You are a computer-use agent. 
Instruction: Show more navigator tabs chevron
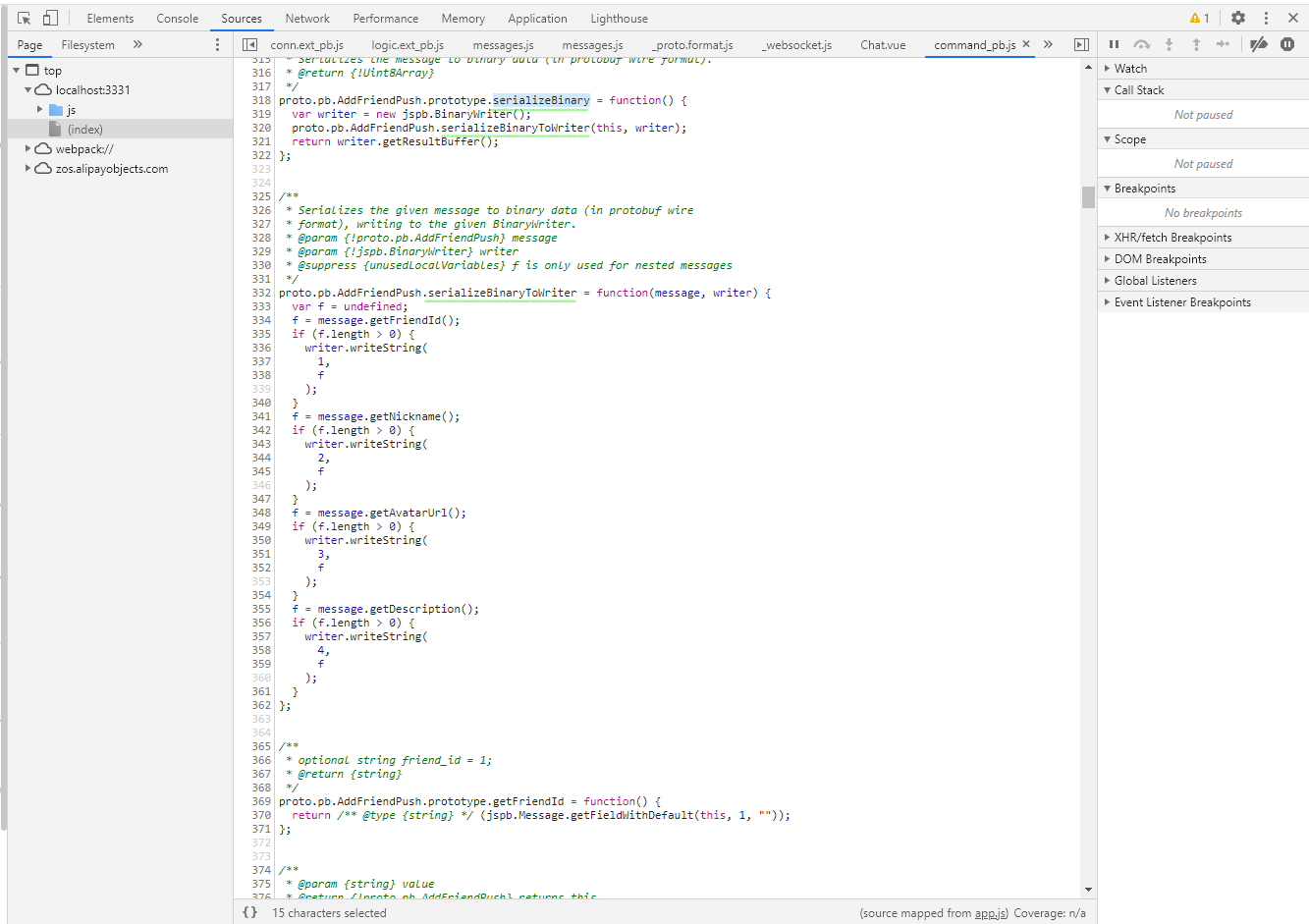137,45
